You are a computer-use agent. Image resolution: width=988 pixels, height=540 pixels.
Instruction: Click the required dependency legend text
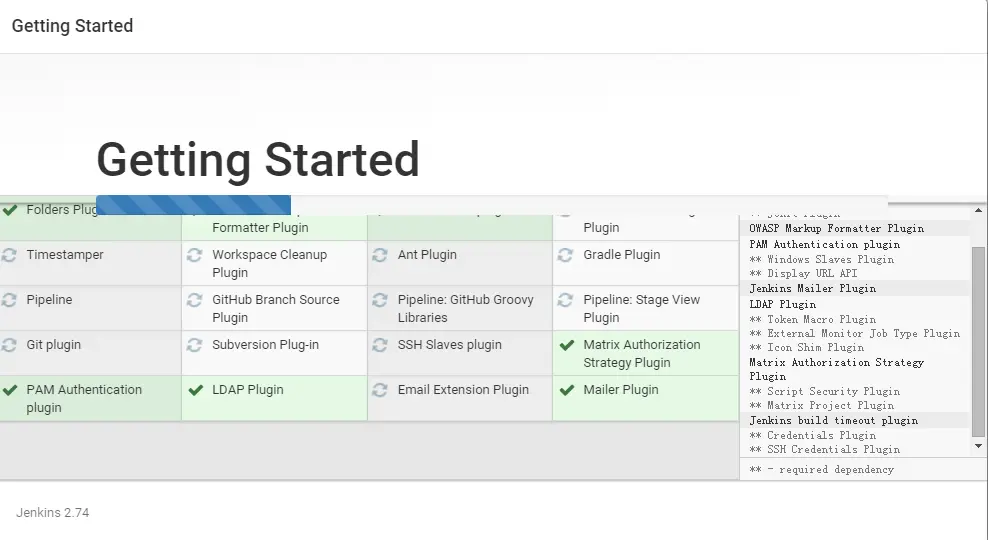(x=821, y=470)
